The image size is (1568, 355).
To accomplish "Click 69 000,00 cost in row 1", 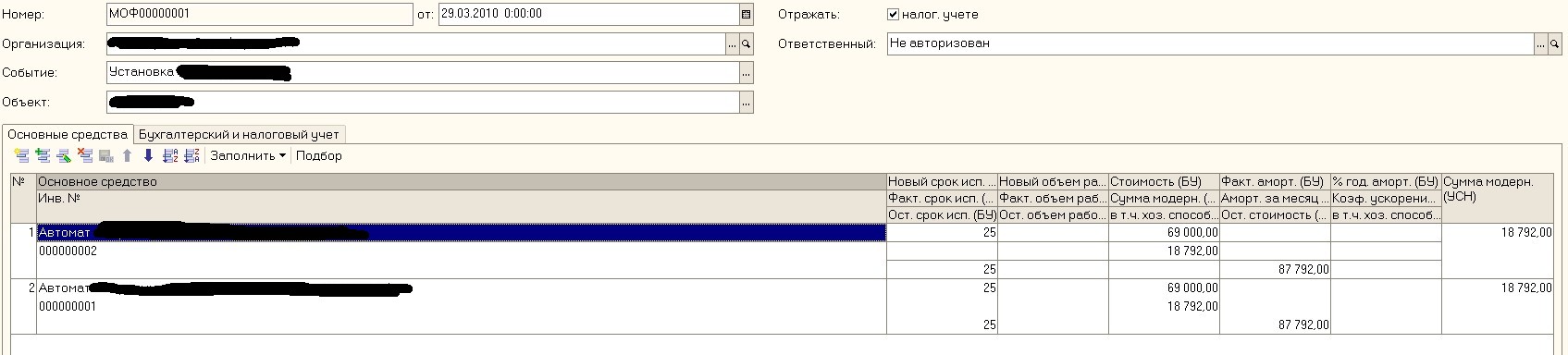I will pos(1164,233).
